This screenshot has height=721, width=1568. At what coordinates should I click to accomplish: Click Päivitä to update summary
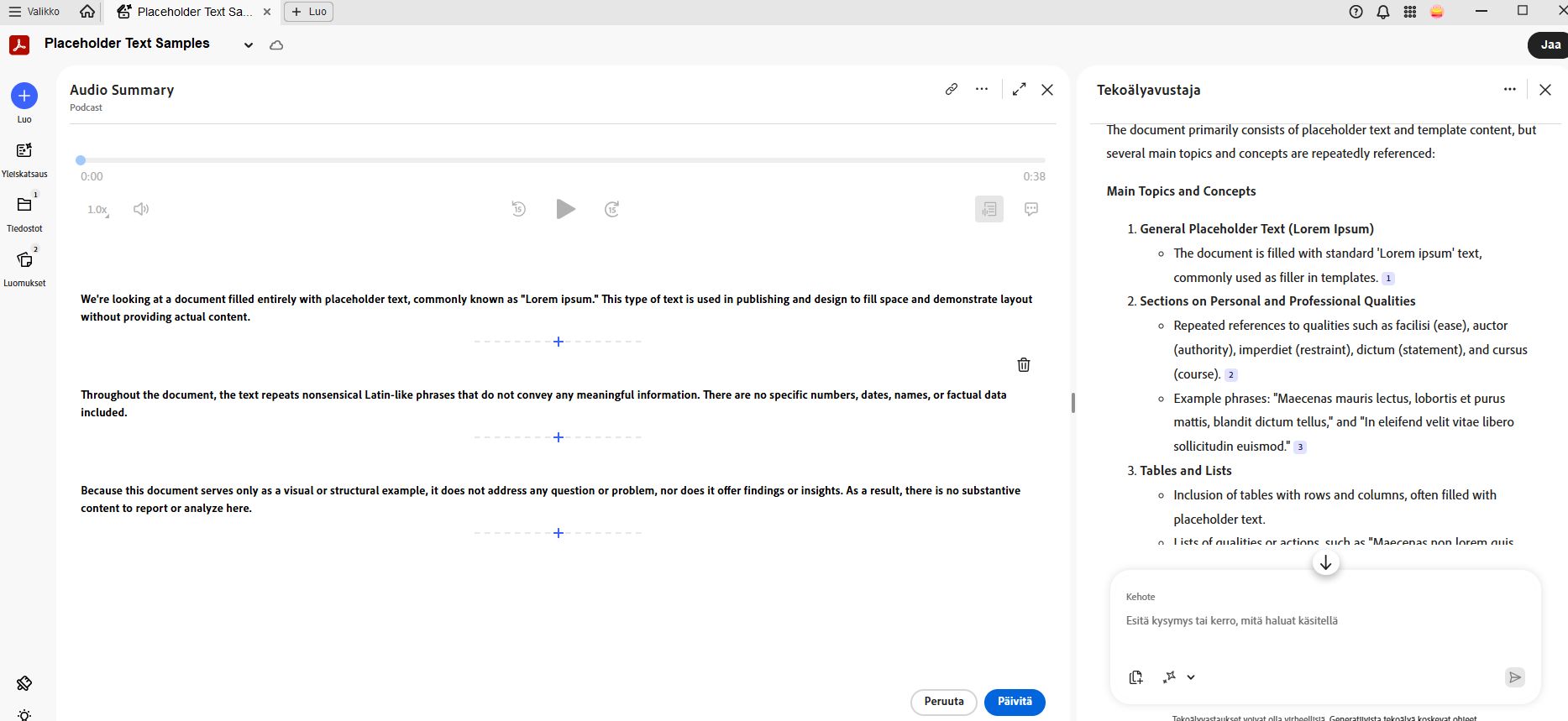[1015, 702]
